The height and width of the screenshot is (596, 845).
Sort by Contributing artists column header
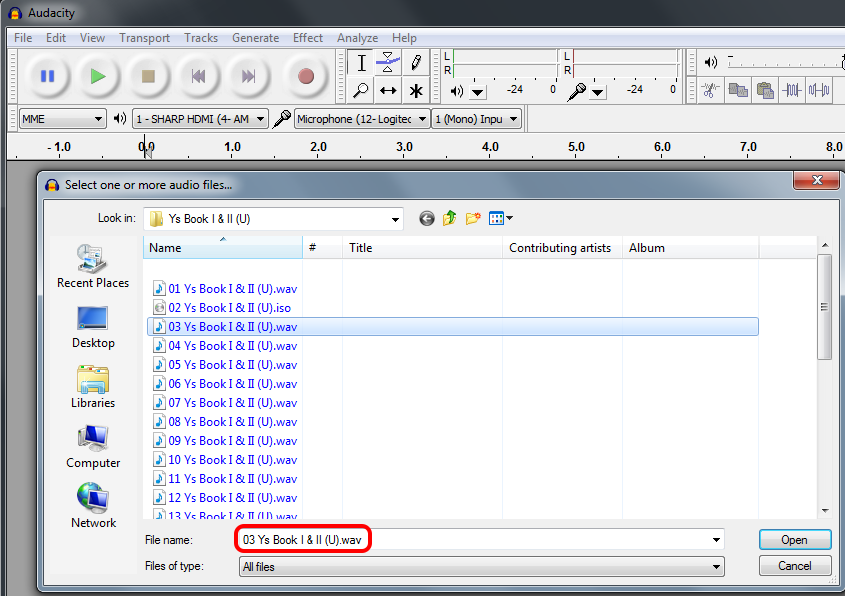pyautogui.click(x=563, y=248)
